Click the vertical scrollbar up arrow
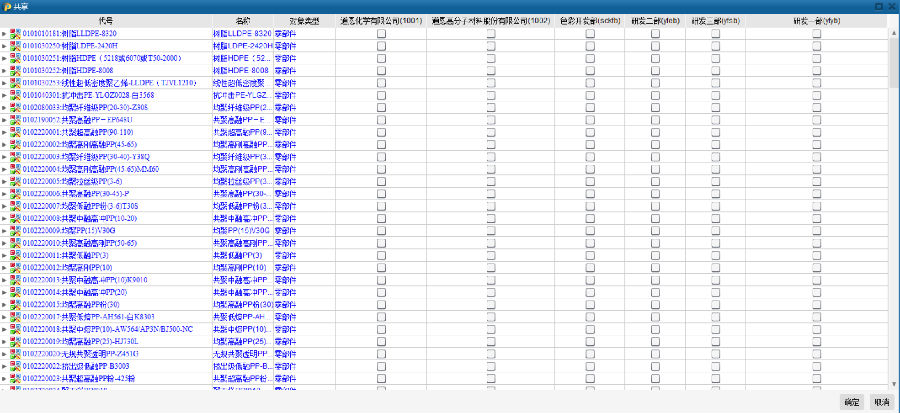Screen dimensions: 900x413 pyautogui.click(x=894, y=32)
